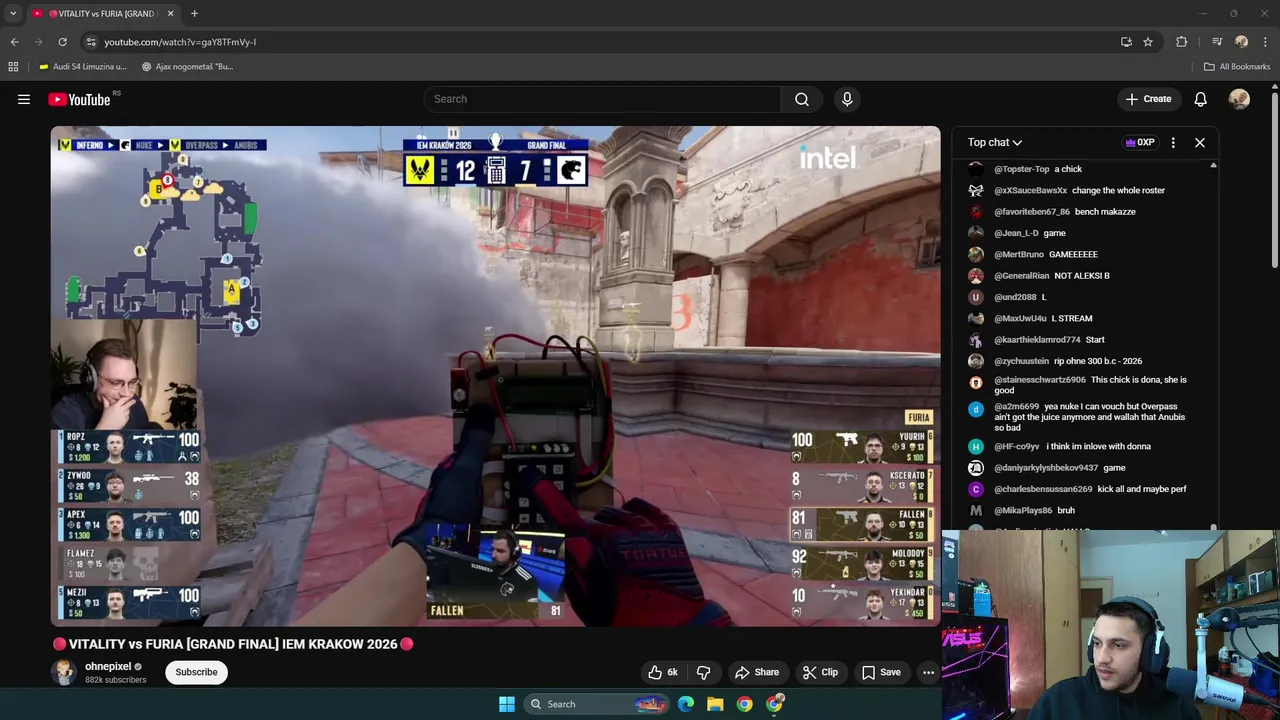This screenshot has width=1280, height=720.
Task: Open a new browser tab
Action: point(194,13)
